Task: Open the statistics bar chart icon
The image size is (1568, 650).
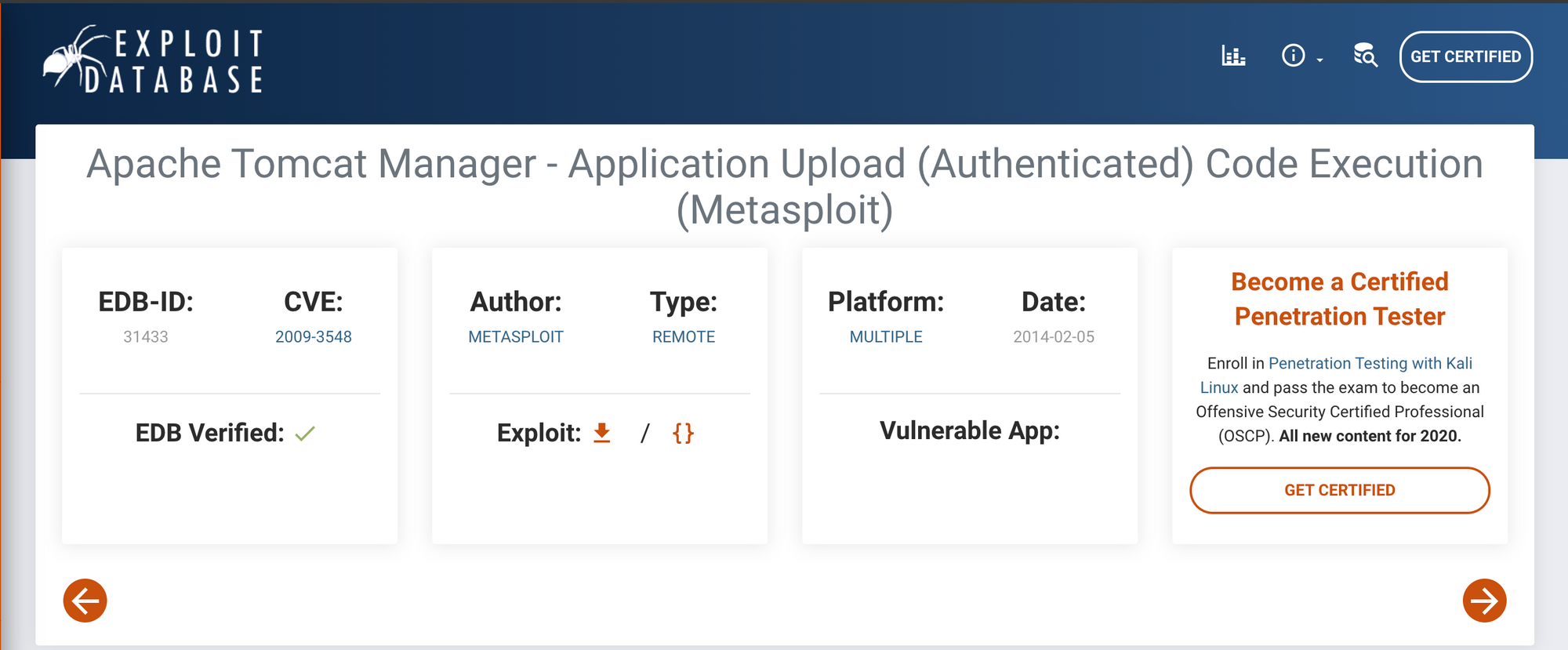Action: coord(1233,56)
